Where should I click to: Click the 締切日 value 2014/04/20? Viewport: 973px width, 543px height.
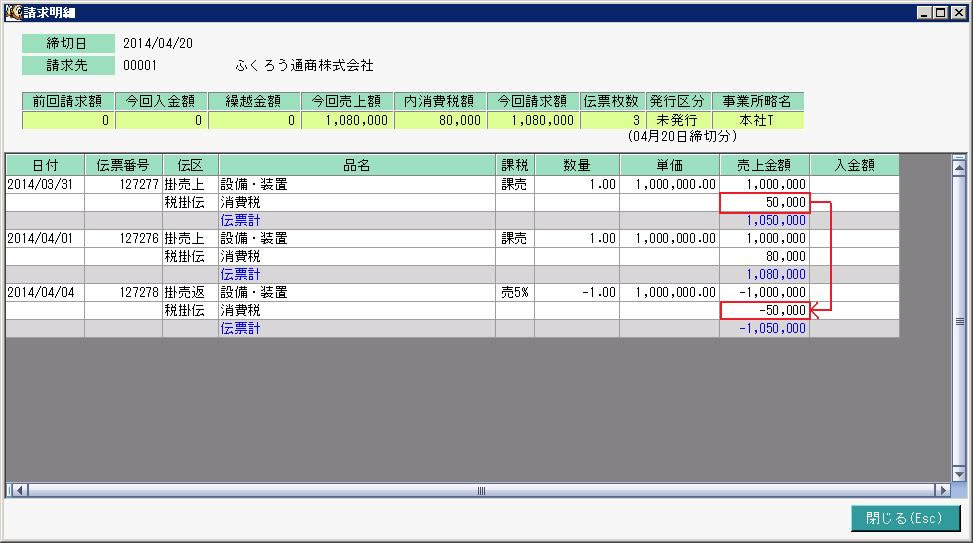(158, 43)
